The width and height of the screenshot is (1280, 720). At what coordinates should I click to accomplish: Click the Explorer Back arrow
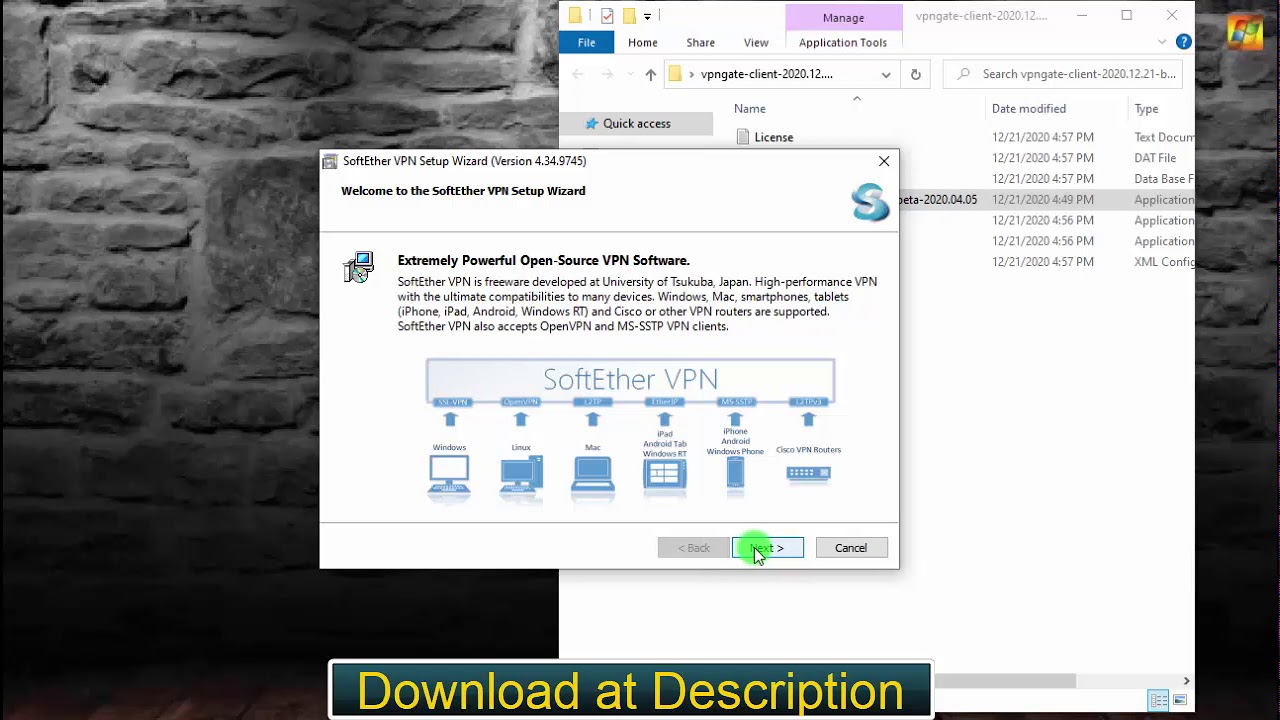pos(578,74)
